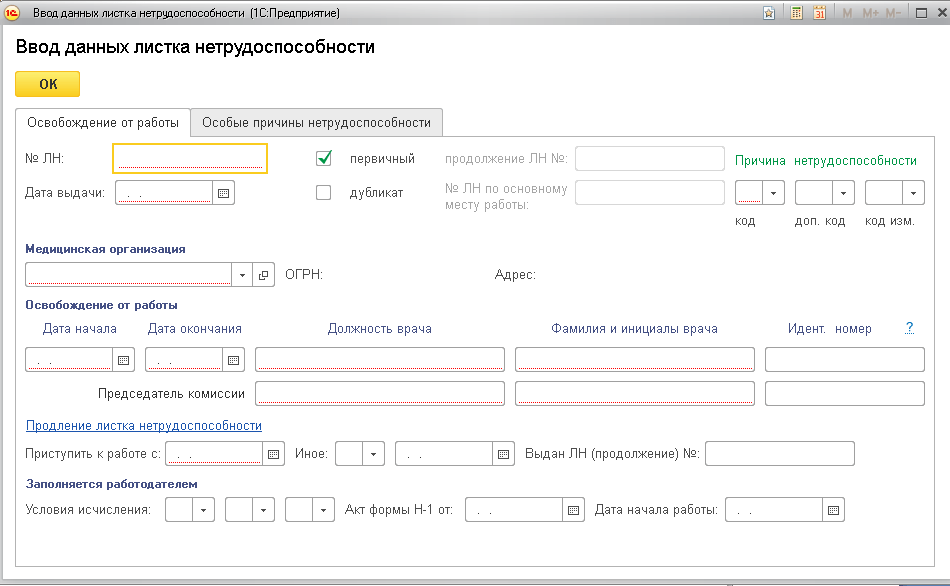The height and width of the screenshot is (586, 950).
Task: Switch to Особые причины нетрудоспособности tab
Action: 316,123
